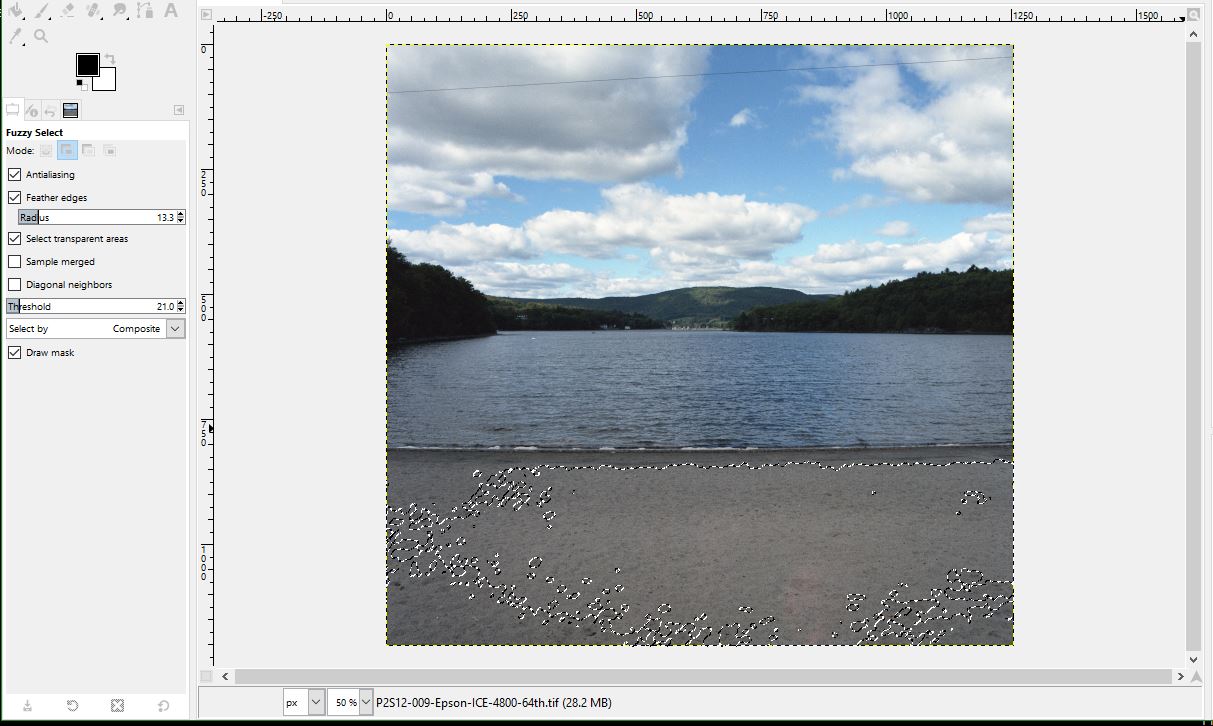Click up arrow of vertical scrollbar
This screenshot has height=726, width=1213.
(1193, 33)
